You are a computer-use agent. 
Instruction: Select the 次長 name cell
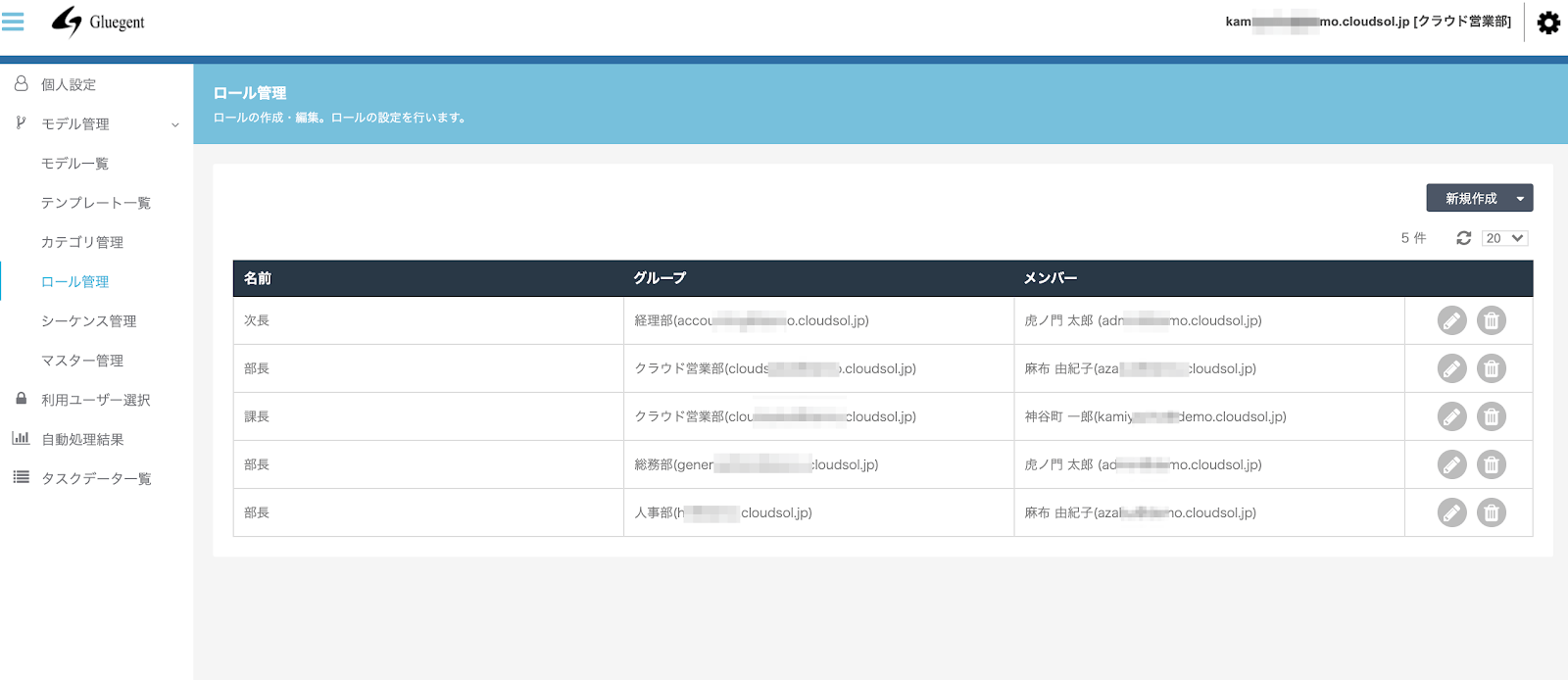[428, 320]
